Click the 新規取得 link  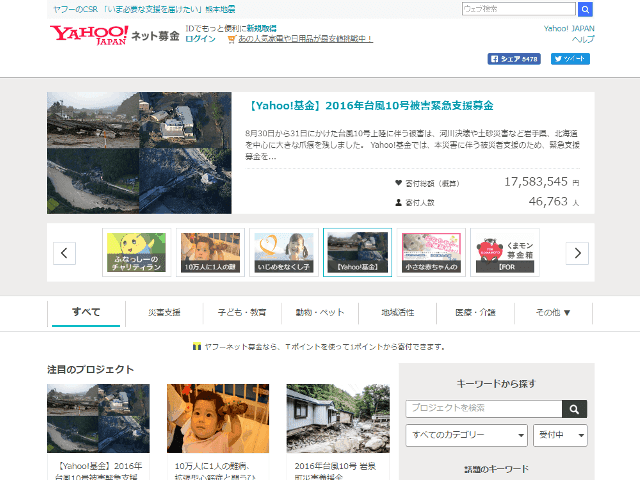(262, 28)
